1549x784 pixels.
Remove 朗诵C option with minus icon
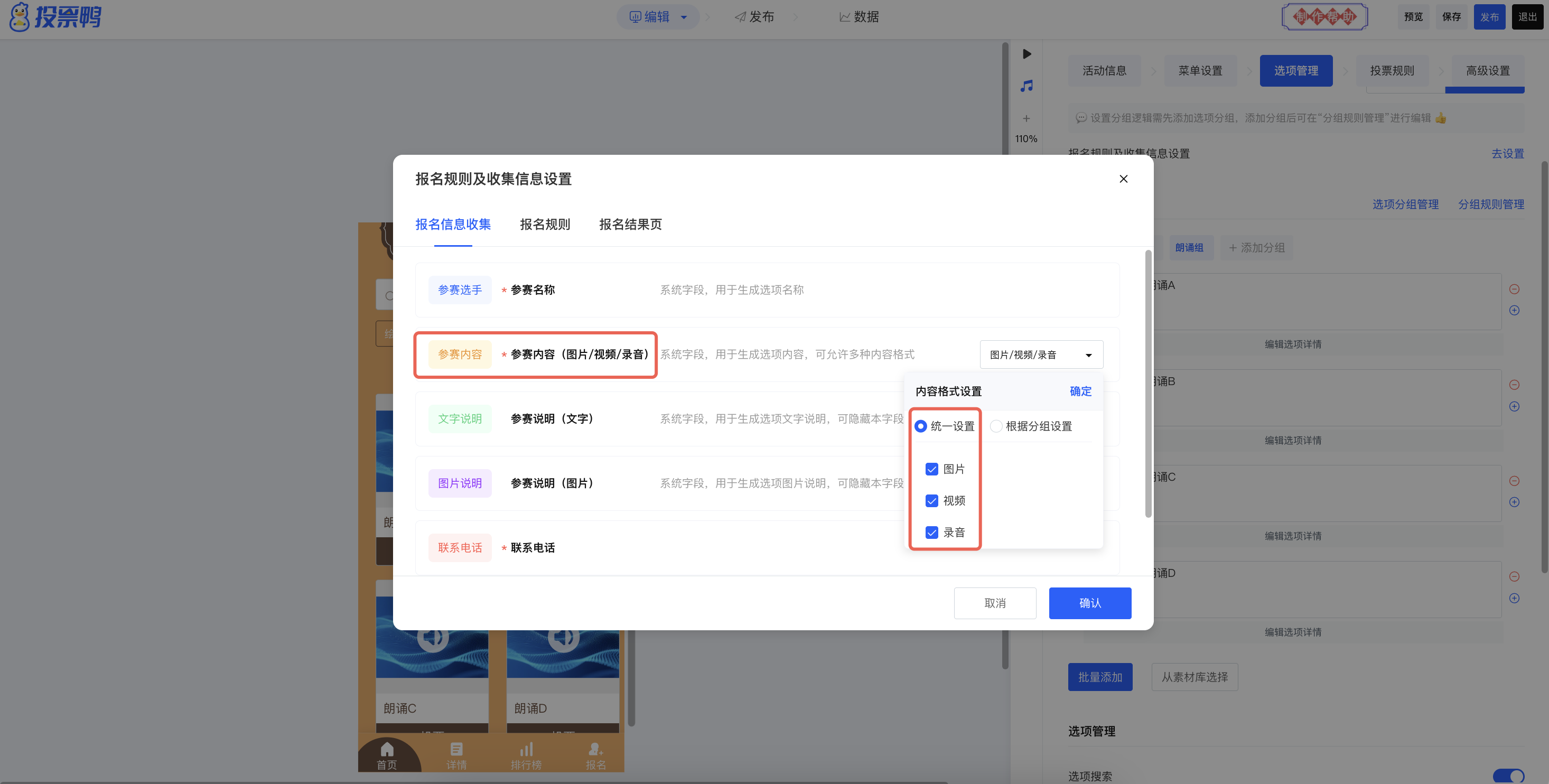click(x=1514, y=481)
